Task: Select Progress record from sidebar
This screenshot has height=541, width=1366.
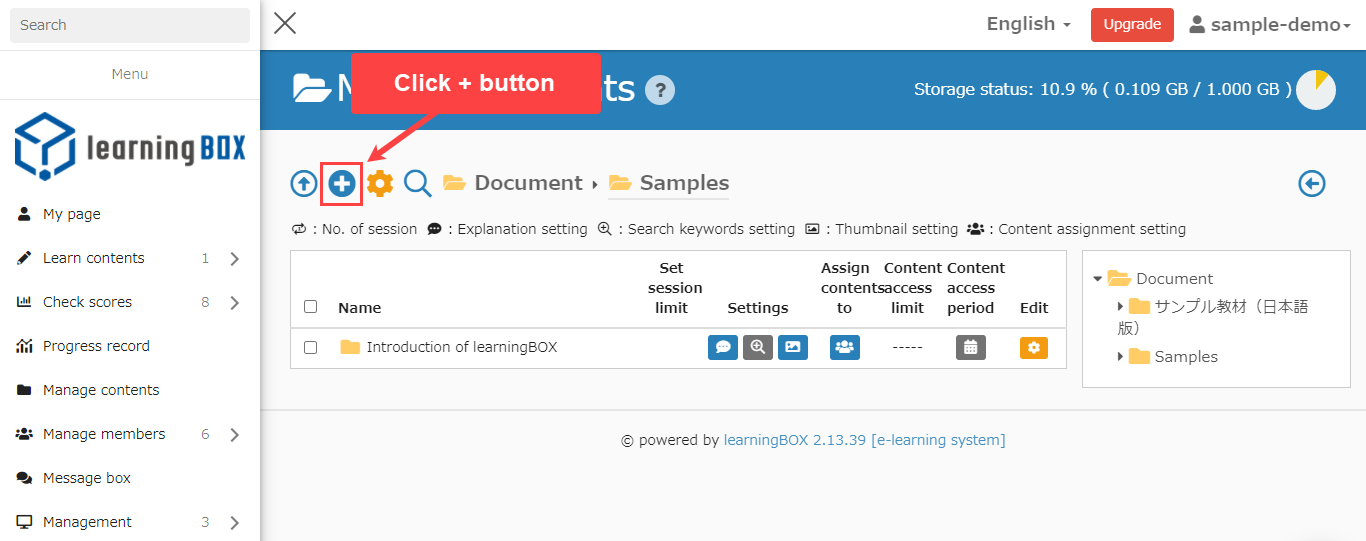Action: pos(96,346)
